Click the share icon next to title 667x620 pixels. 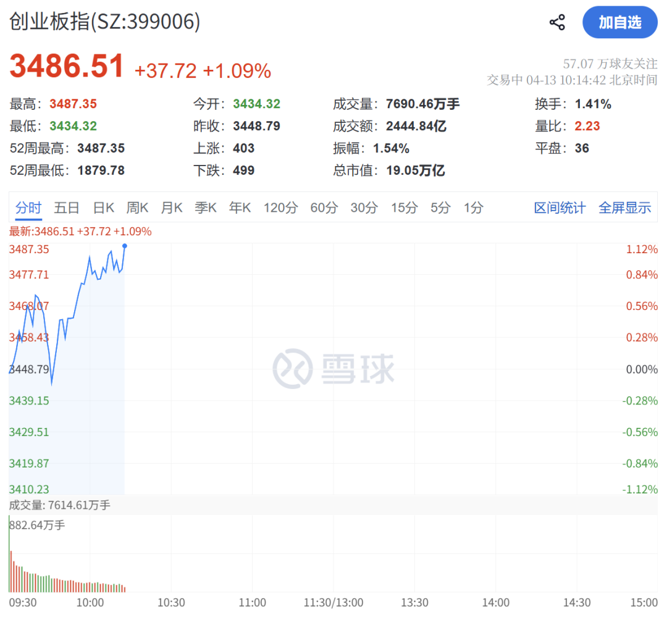point(558,22)
